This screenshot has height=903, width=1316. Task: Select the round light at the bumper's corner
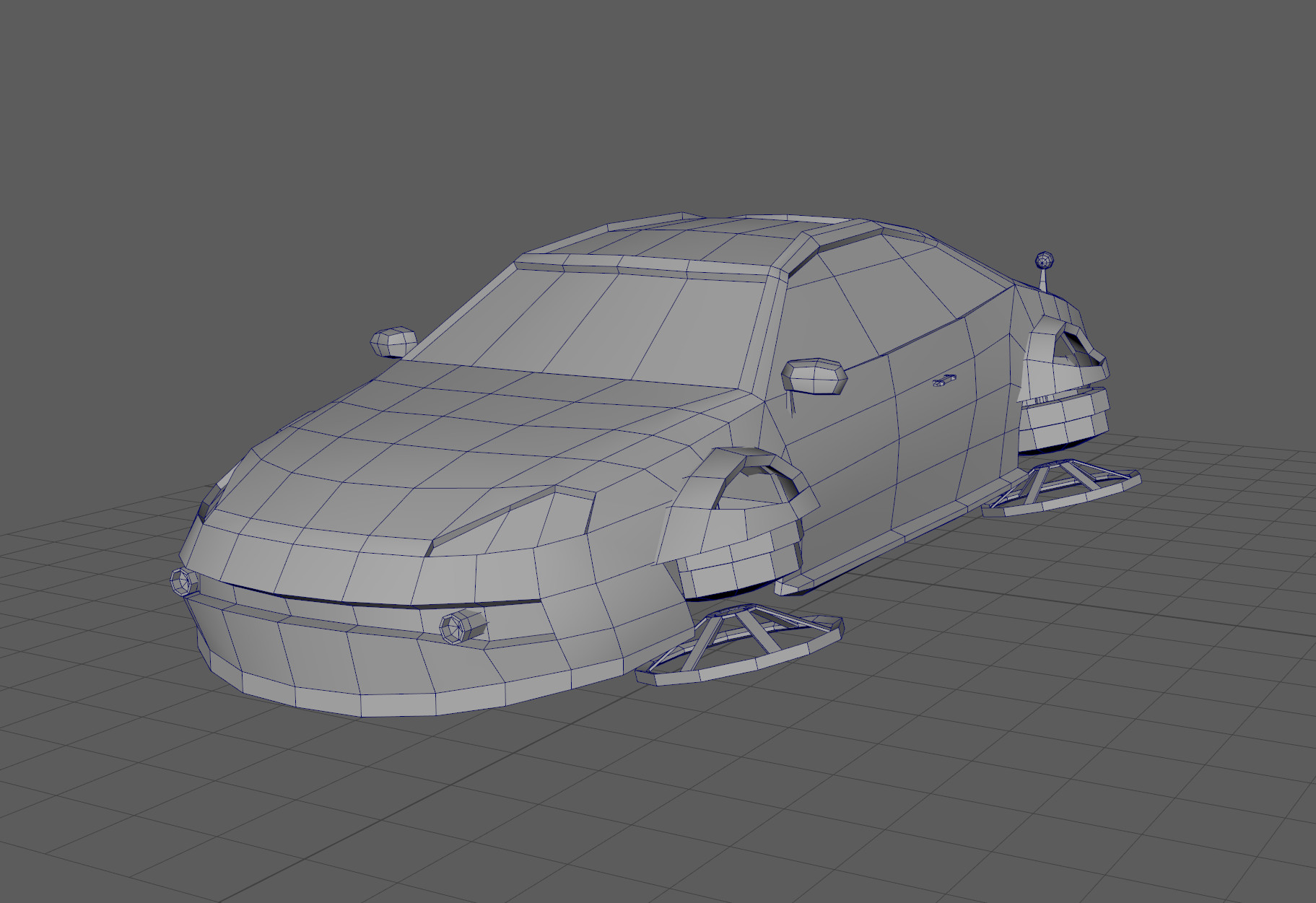[184, 582]
